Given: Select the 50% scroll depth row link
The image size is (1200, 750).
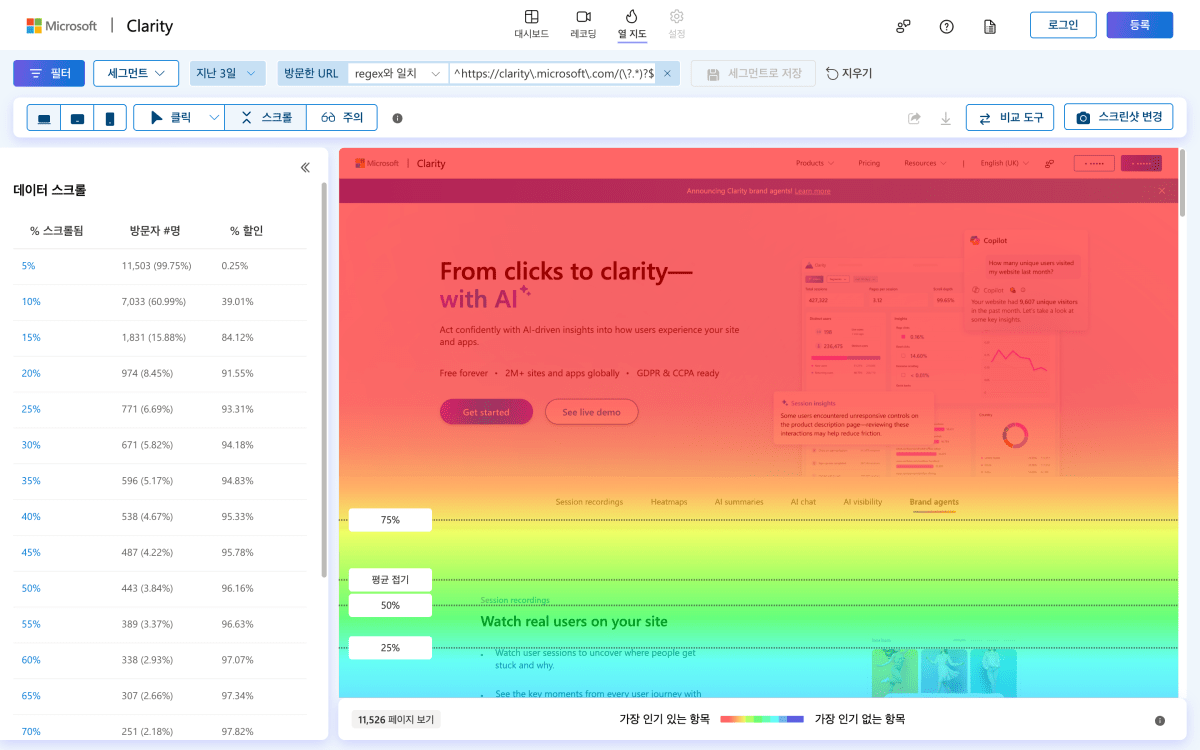Looking at the screenshot, I should click(31, 589).
